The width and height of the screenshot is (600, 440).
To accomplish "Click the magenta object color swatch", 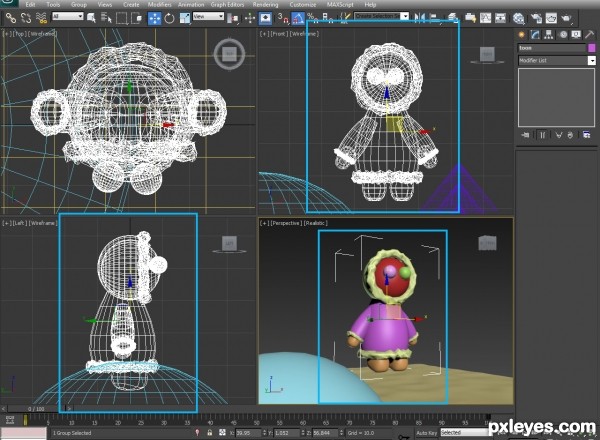I will coord(592,48).
